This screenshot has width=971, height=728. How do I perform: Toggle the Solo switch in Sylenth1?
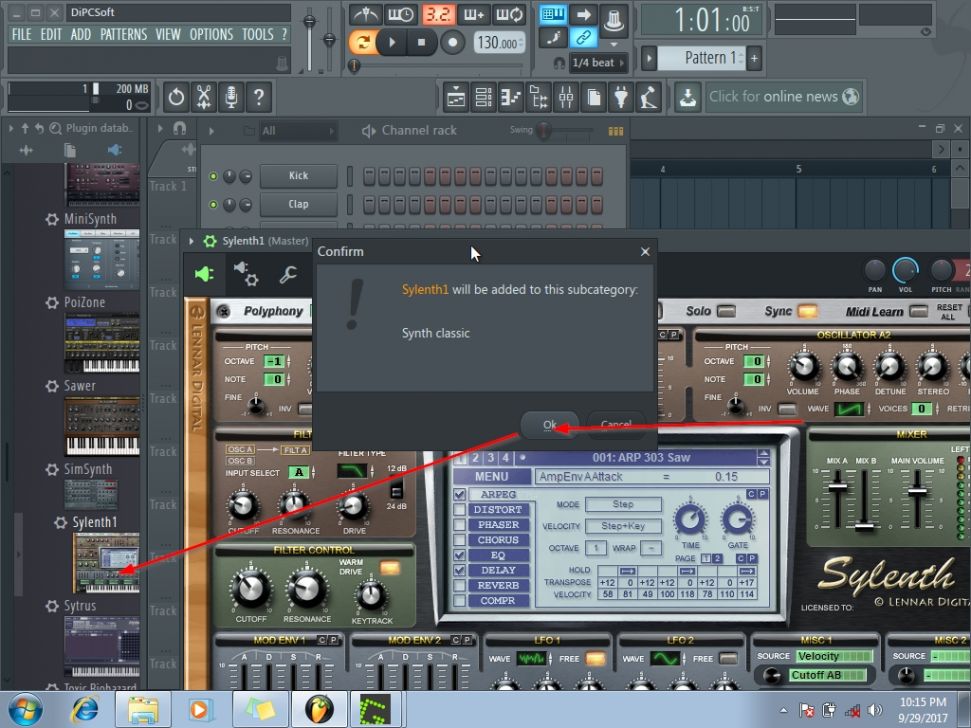click(x=725, y=311)
